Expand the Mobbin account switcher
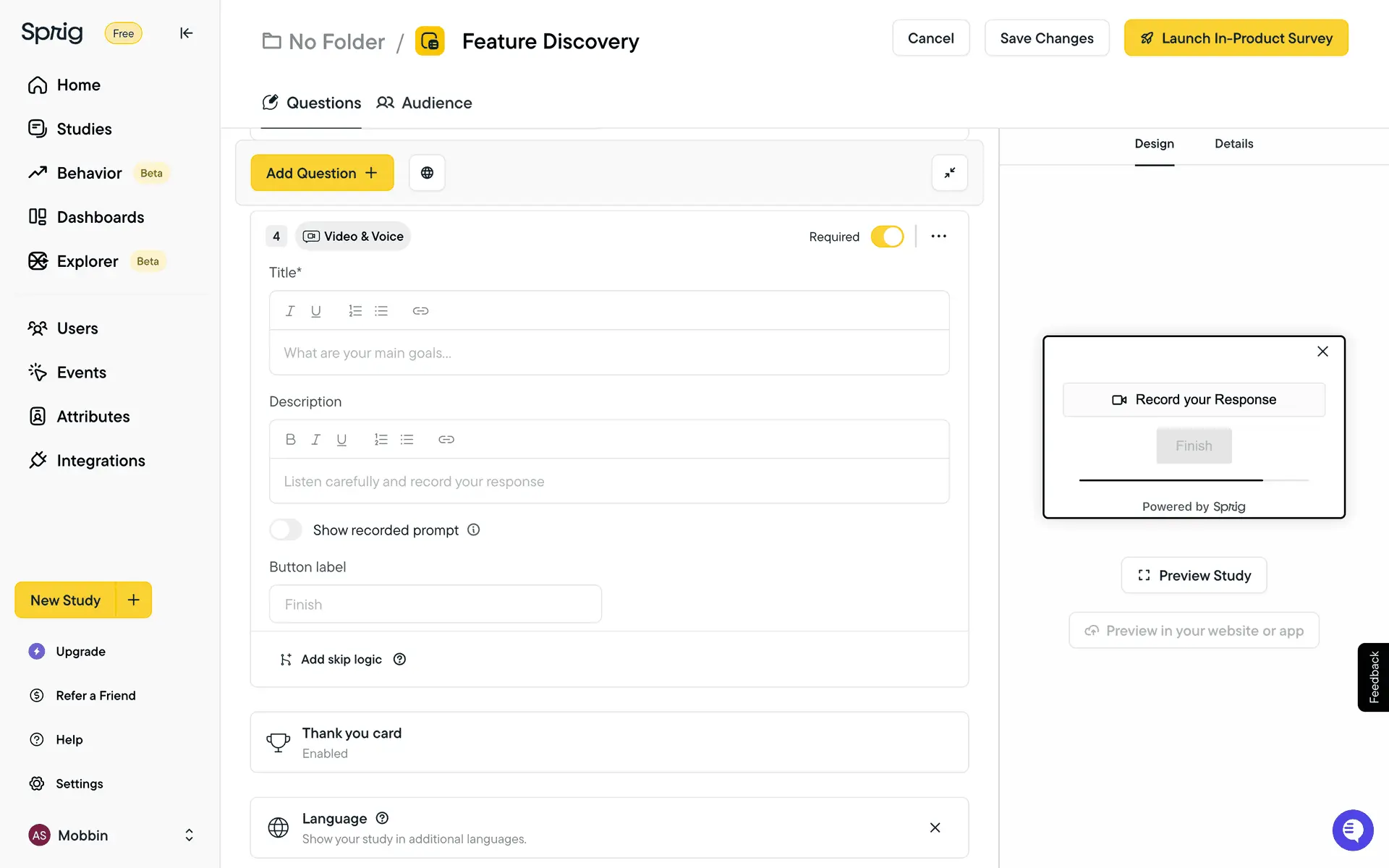The width and height of the screenshot is (1389, 868). (189, 835)
